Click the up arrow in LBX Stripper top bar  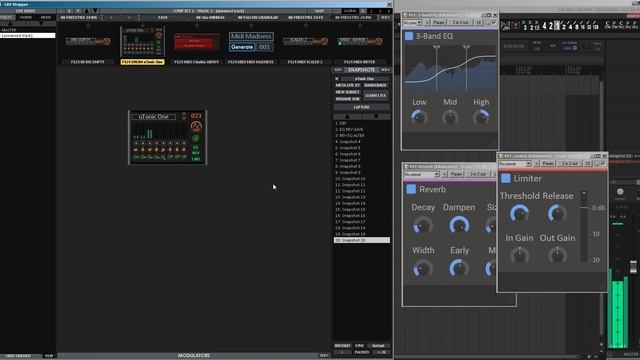tap(87, 11)
